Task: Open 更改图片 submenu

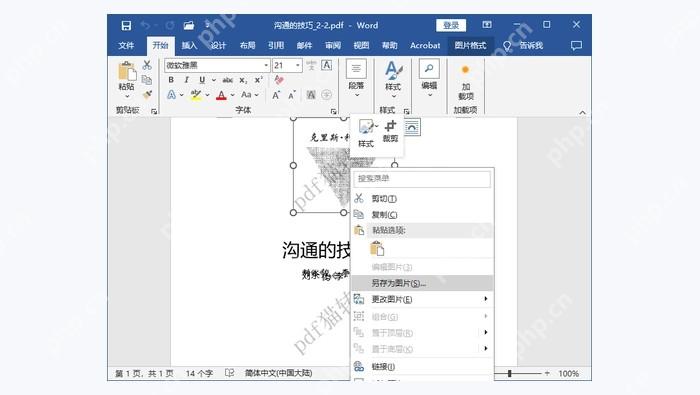Action: 422,299
